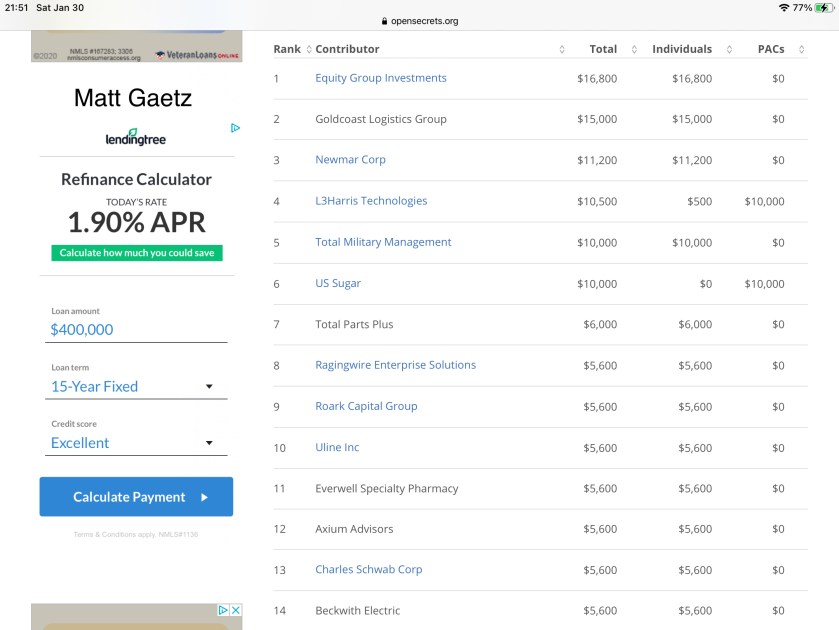Tap the opensecrets.org address bar

coord(420,20)
